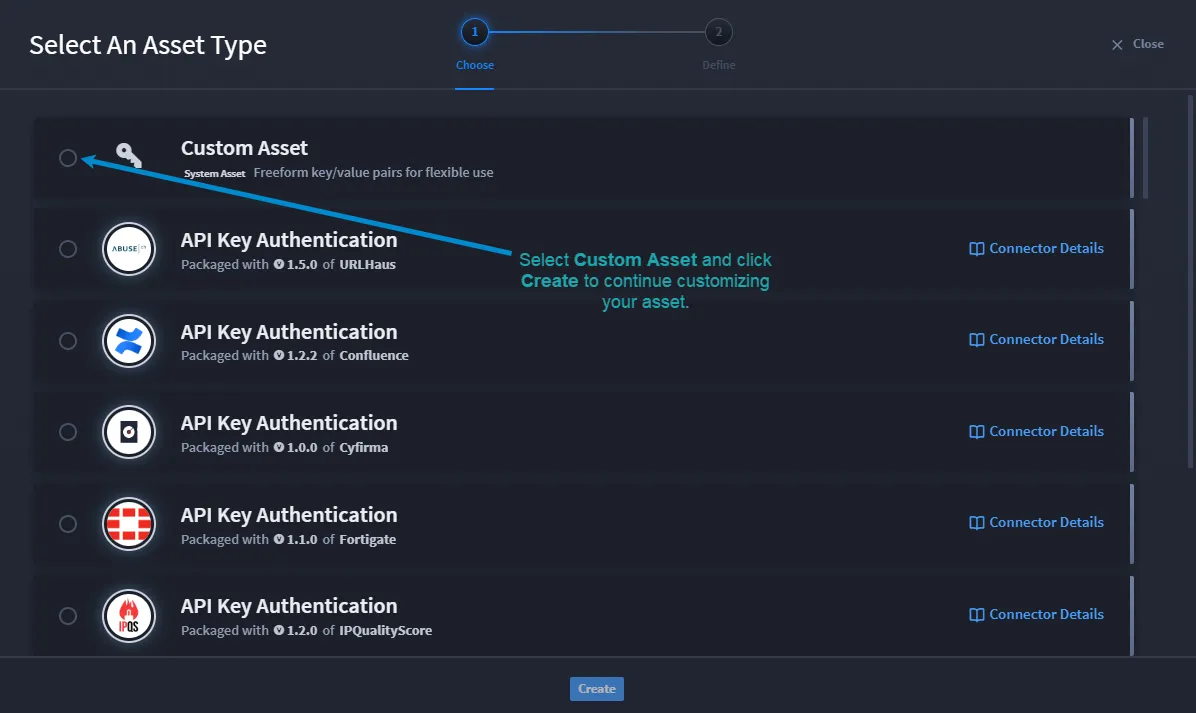This screenshot has height=713, width=1196.
Task: Open Connector Details for IPQualityScore
Action: 1037,615
